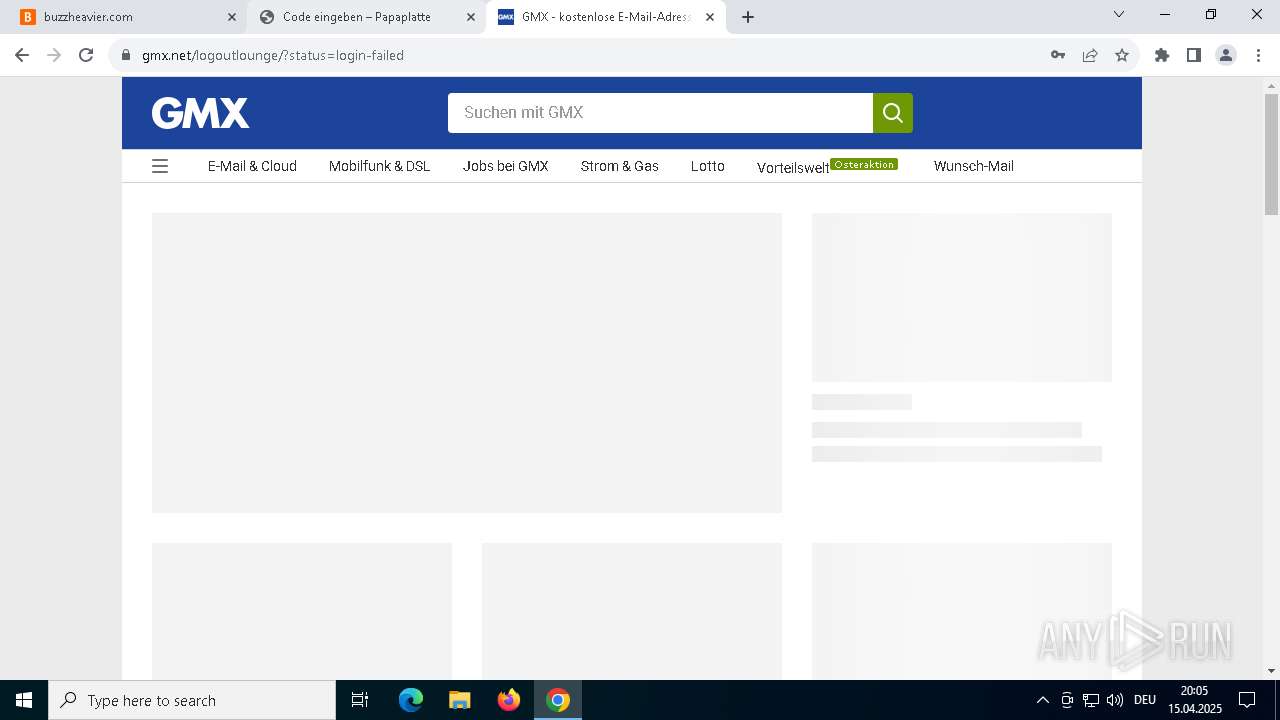This screenshot has height=720, width=1280.
Task: Click the GMX logo in header
Action: (x=200, y=113)
